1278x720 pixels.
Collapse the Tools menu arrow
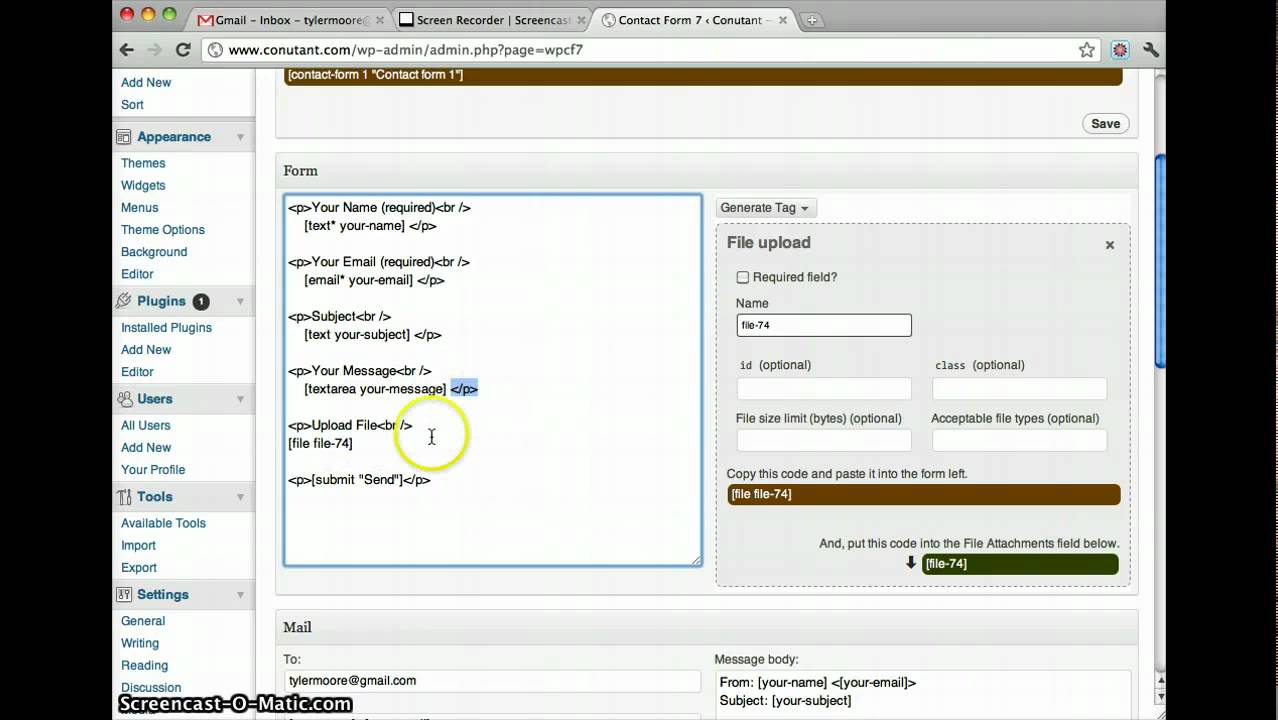tap(241, 497)
